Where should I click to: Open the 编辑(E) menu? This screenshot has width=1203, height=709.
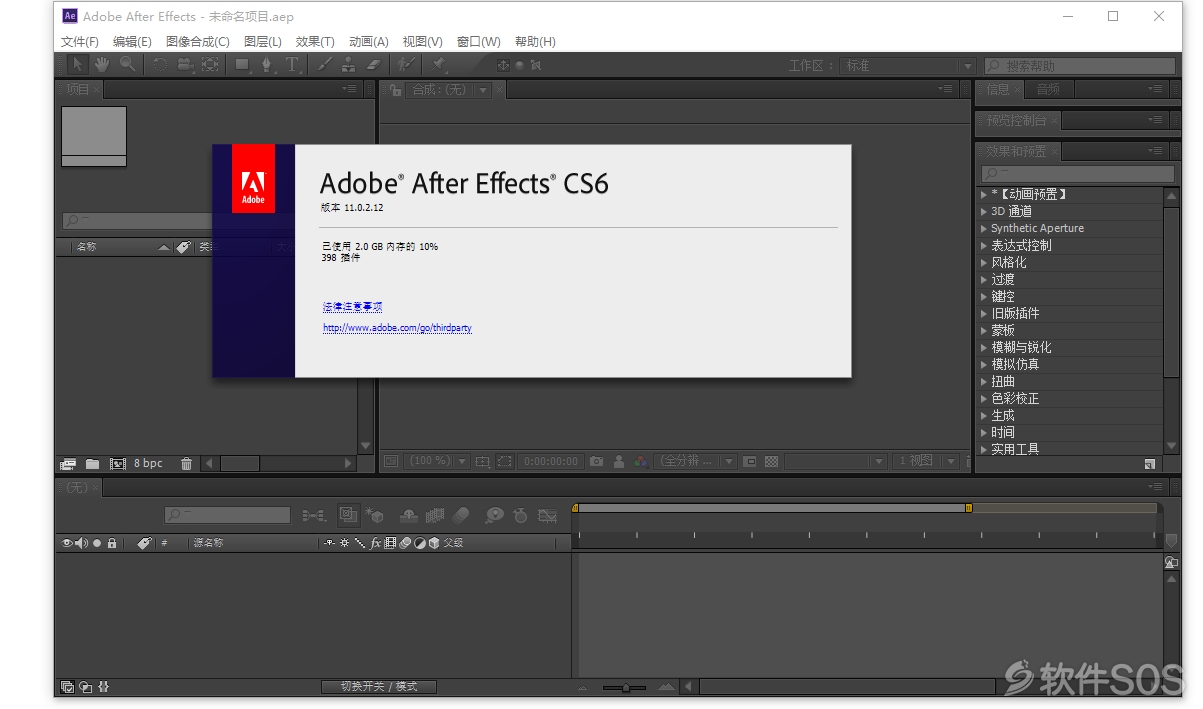click(132, 42)
